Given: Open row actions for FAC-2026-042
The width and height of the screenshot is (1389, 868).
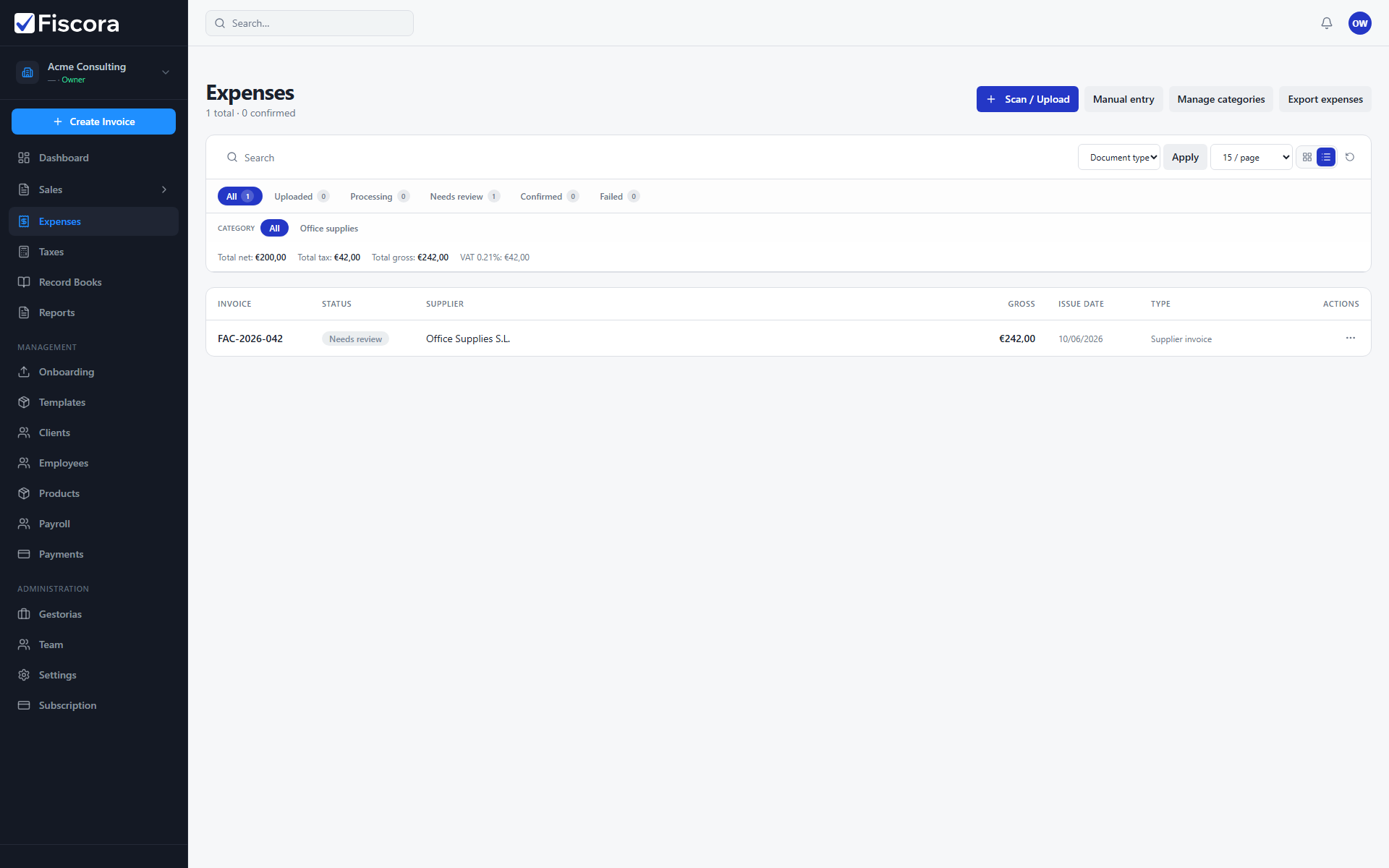Looking at the screenshot, I should (x=1351, y=338).
